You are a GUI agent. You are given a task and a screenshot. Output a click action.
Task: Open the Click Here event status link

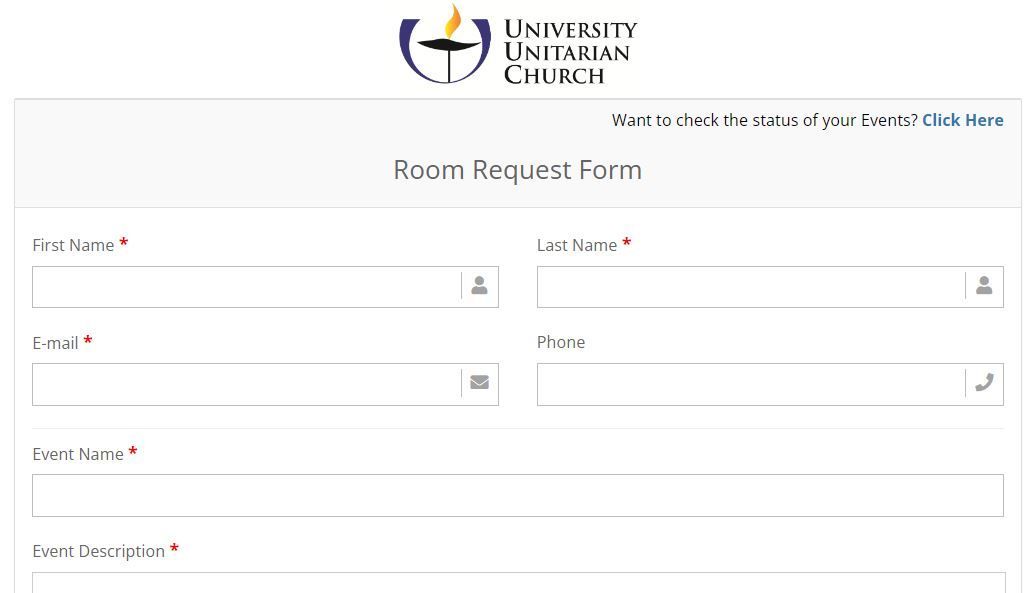[x=962, y=120]
